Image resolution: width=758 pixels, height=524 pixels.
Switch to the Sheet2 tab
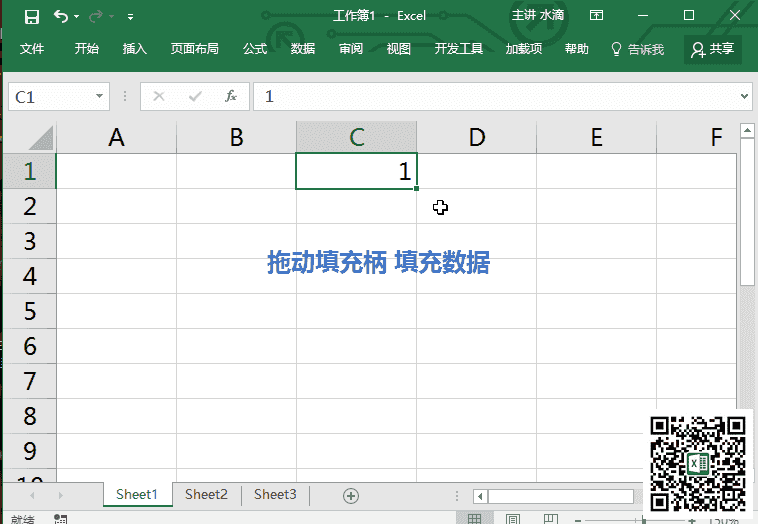[206, 495]
